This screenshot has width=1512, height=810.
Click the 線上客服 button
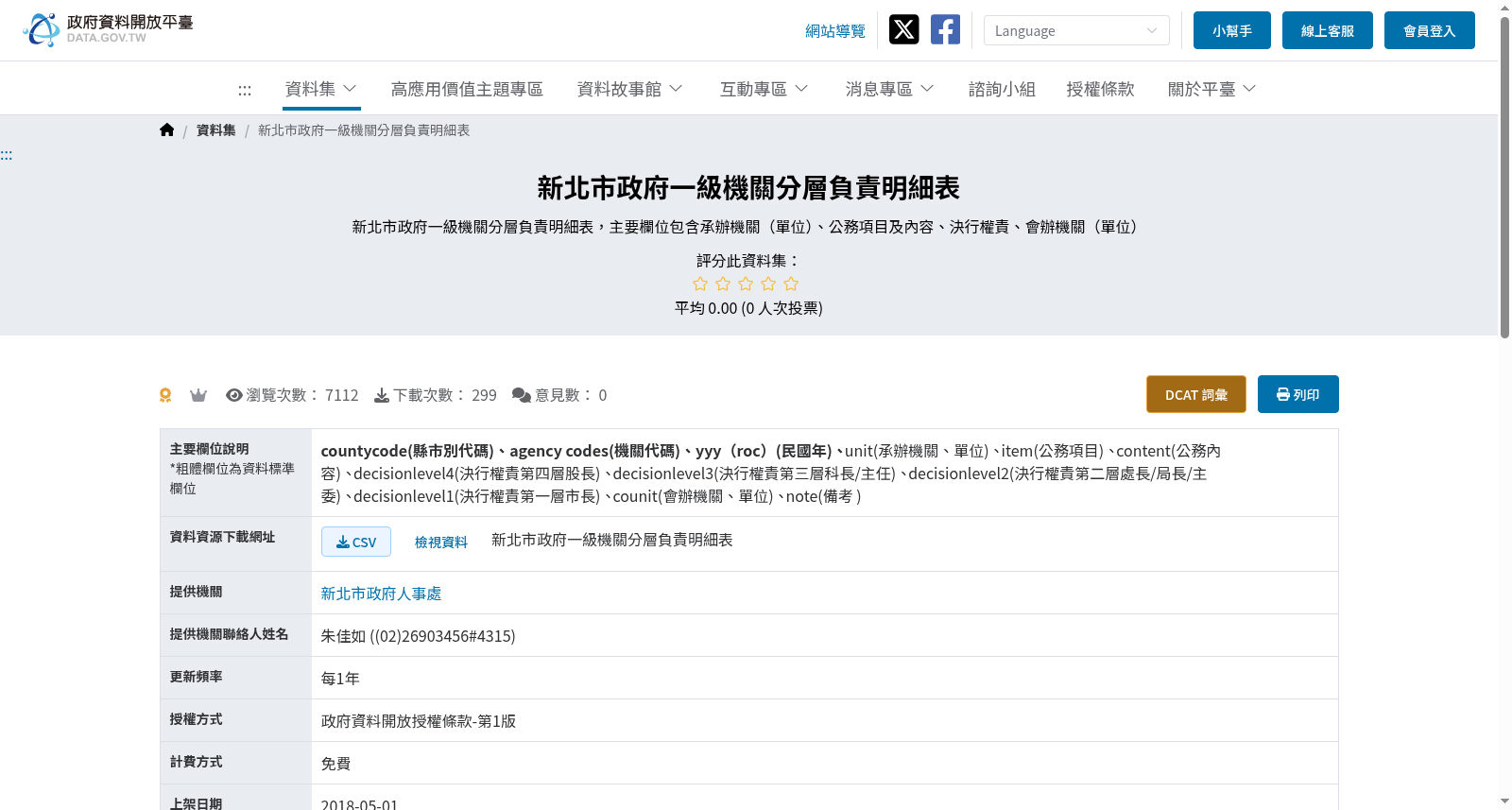1328,30
